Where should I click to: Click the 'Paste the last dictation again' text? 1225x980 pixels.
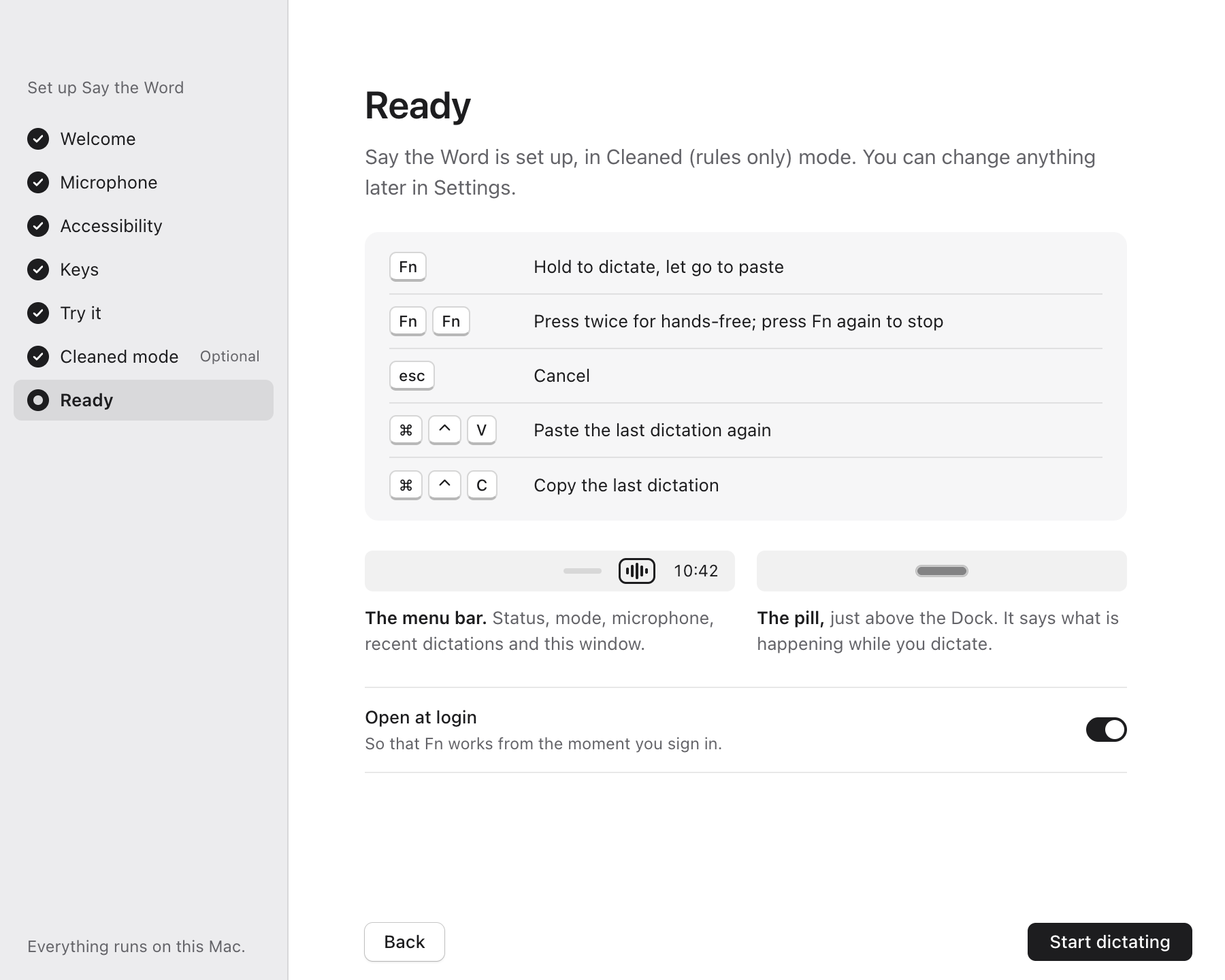click(x=653, y=430)
